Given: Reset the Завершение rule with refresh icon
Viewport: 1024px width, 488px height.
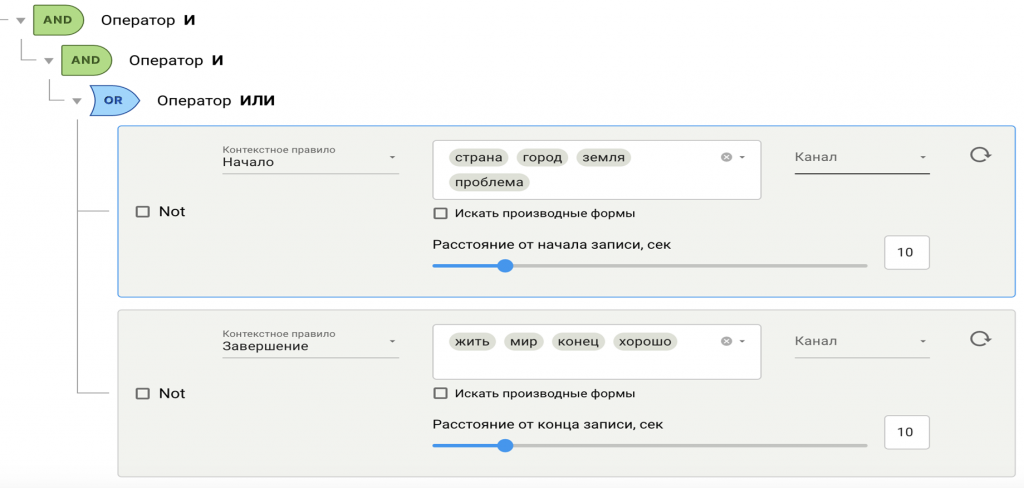Looking at the screenshot, I should [980, 339].
